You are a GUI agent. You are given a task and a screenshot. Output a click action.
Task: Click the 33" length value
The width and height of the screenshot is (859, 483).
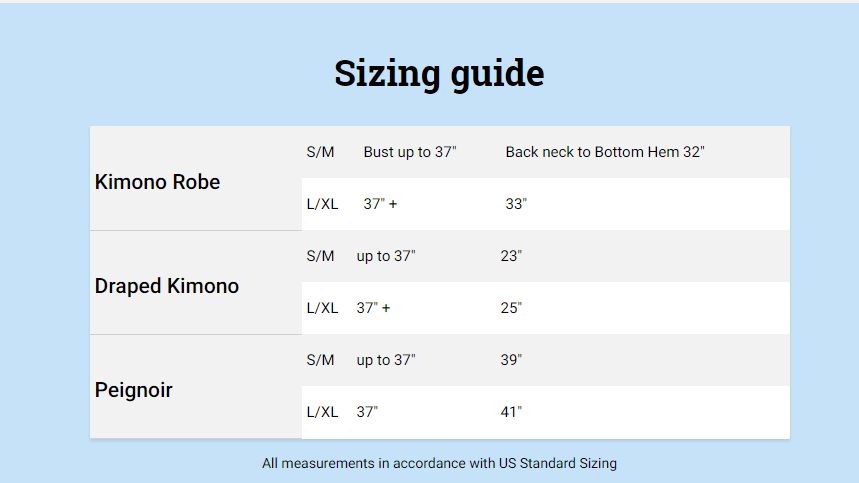point(516,204)
